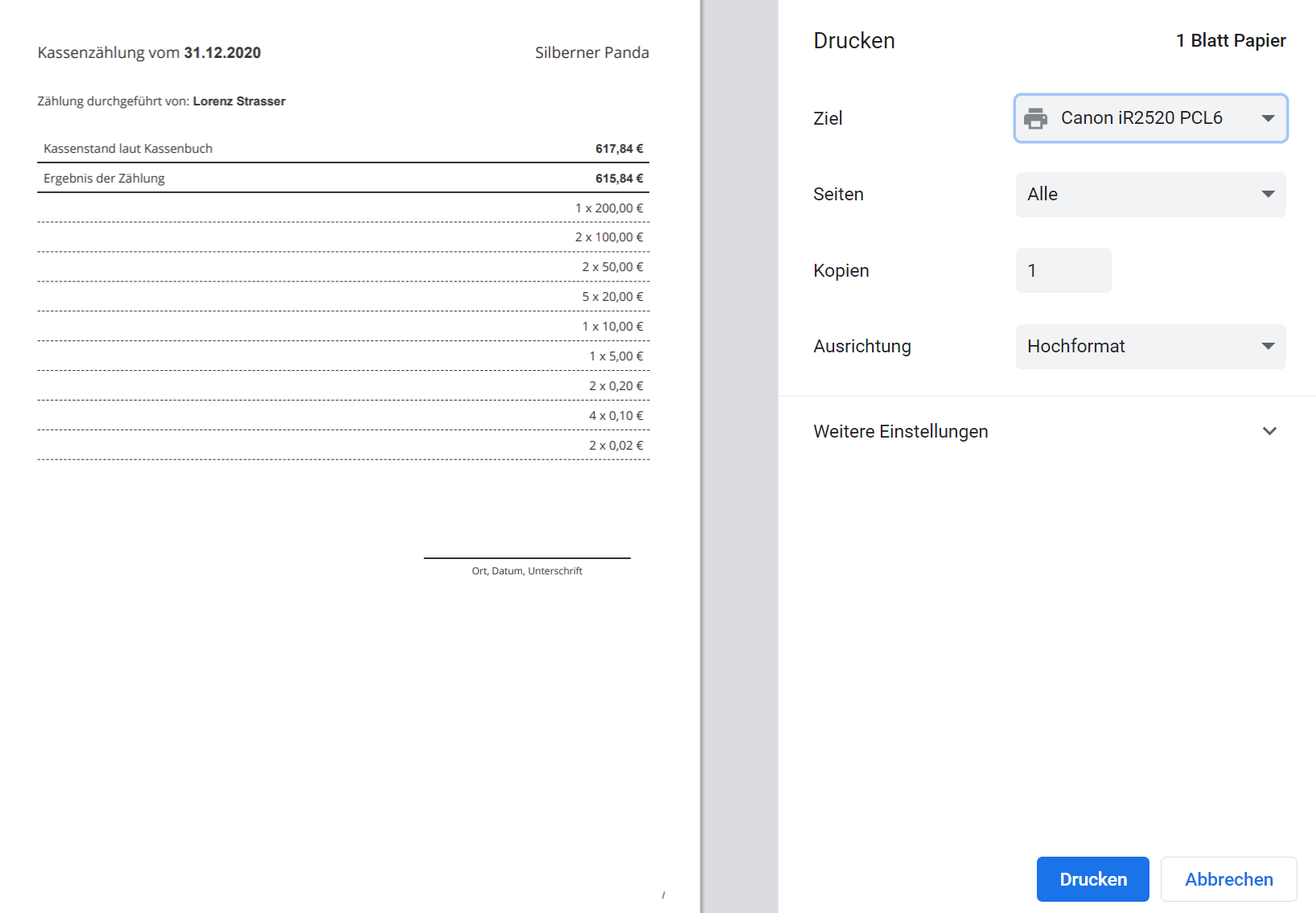The image size is (1316, 913).
Task: Click the Kassenstand laut Kassenbuch row label
Action: point(128,149)
